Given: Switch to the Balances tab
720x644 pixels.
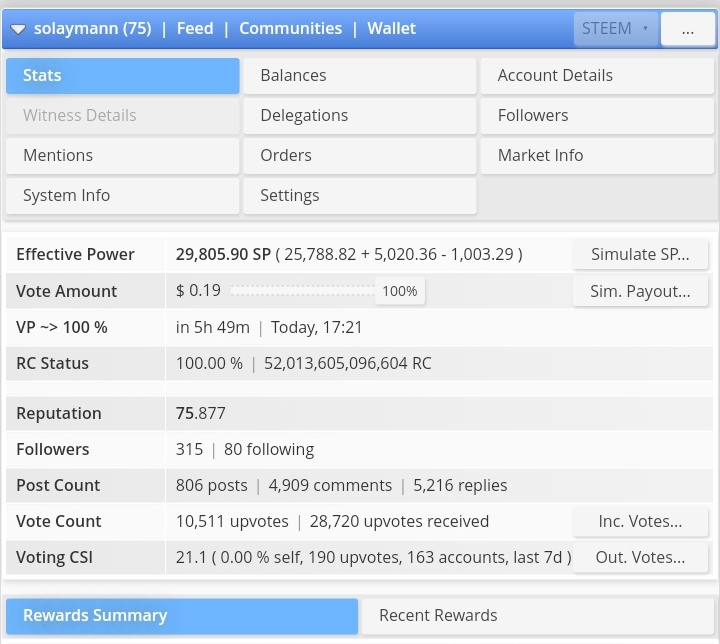Looking at the screenshot, I should (360, 76).
